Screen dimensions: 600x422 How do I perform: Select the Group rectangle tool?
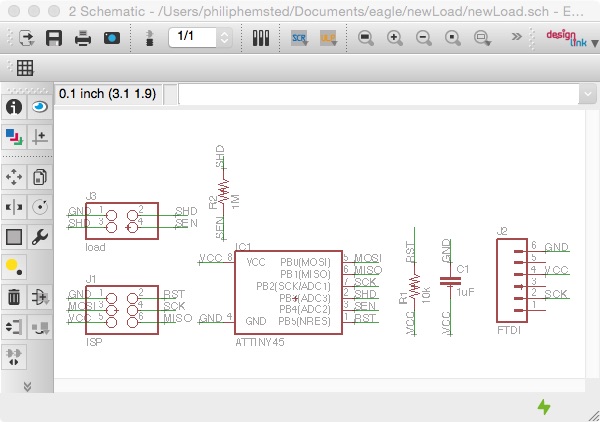tap(14, 237)
